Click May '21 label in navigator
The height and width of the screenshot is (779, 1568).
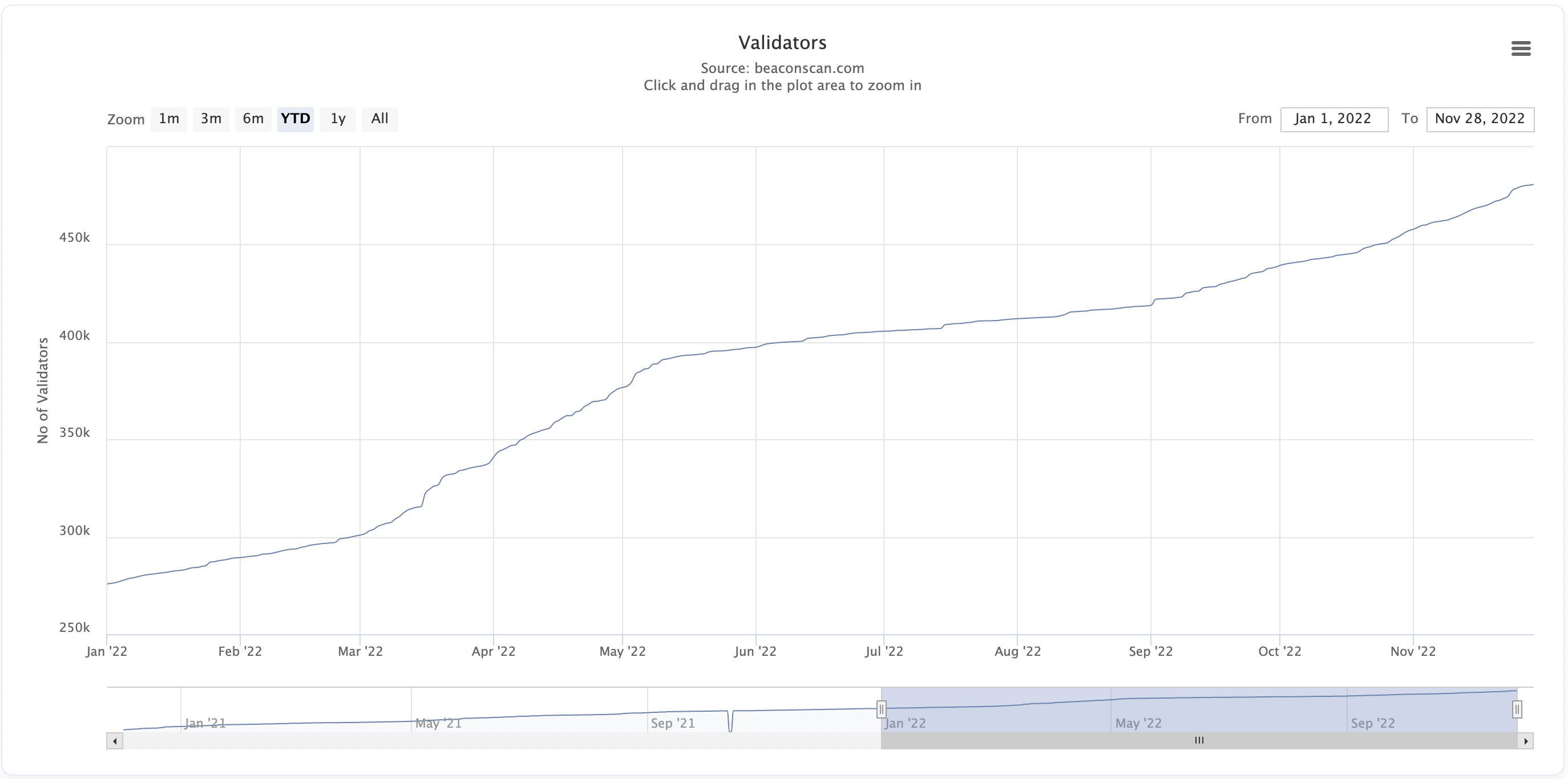[439, 723]
